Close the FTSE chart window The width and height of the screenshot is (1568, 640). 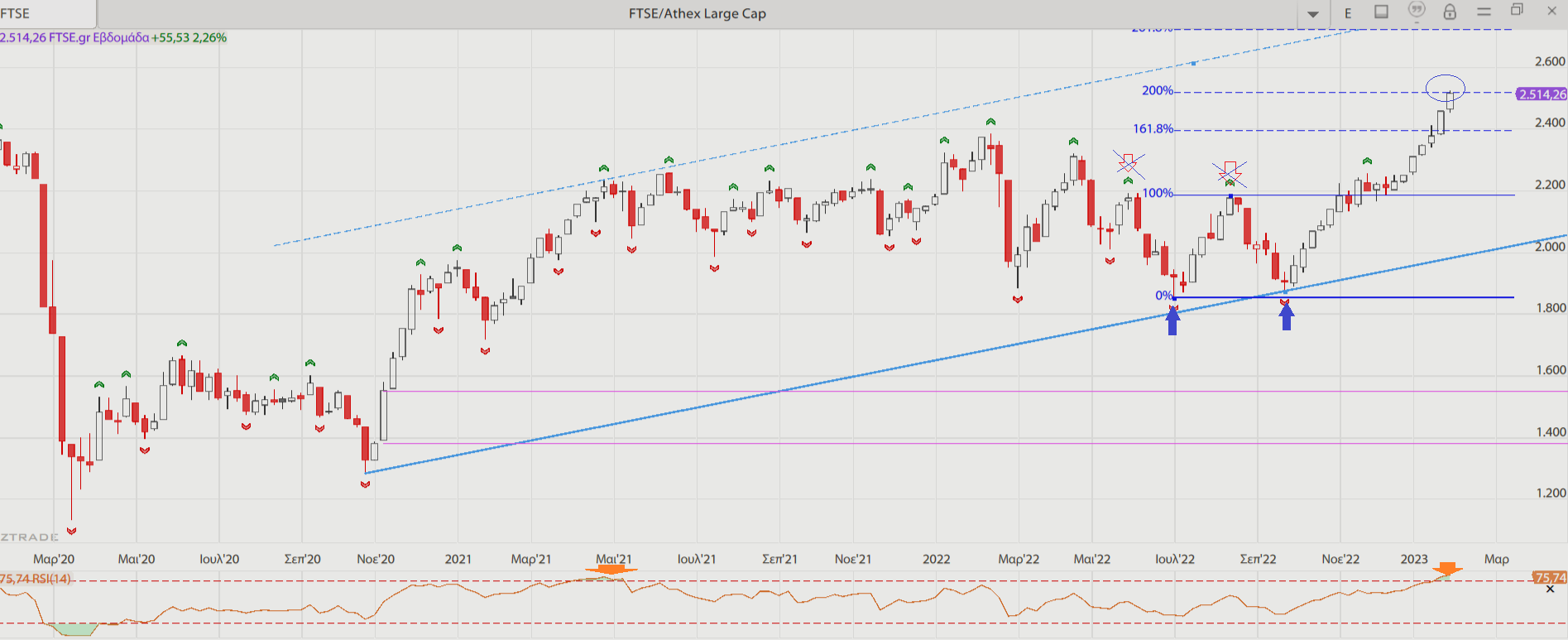[x=1551, y=11]
